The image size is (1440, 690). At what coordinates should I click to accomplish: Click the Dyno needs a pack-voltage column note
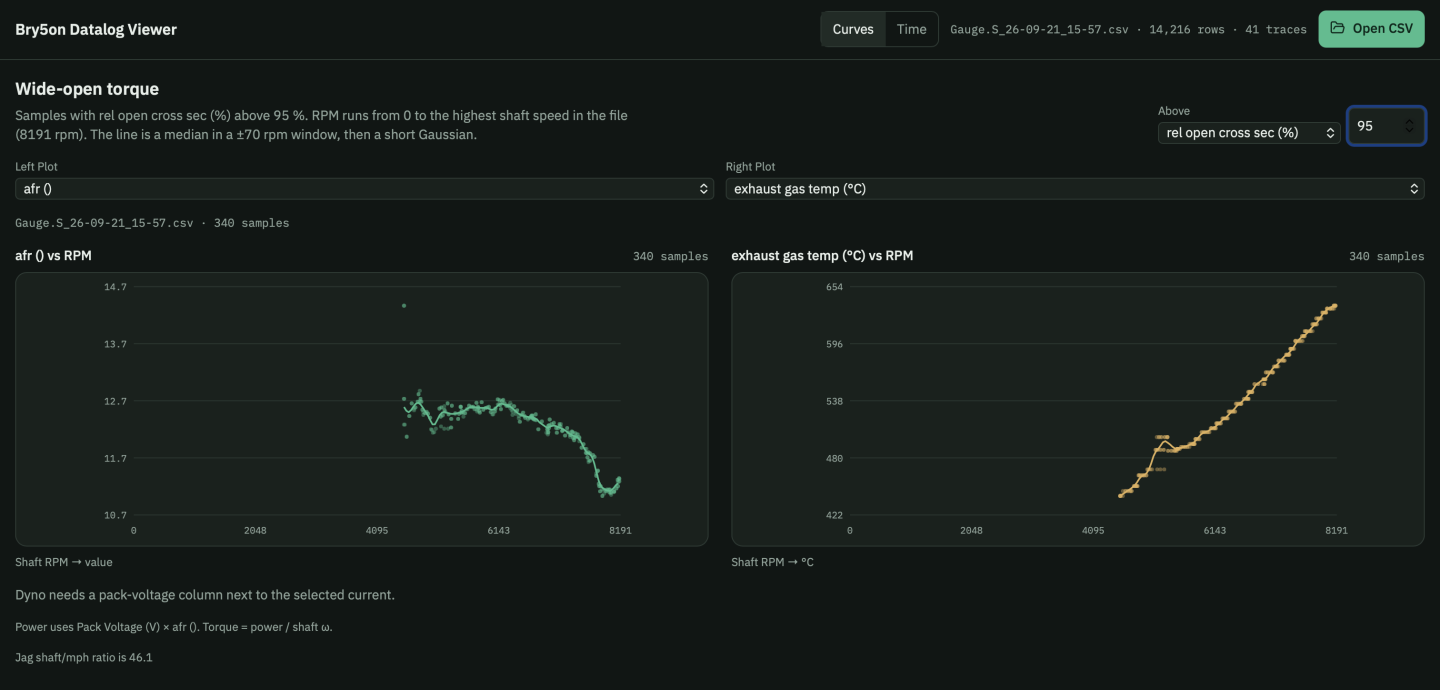pyautogui.click(x=205, y=595)
